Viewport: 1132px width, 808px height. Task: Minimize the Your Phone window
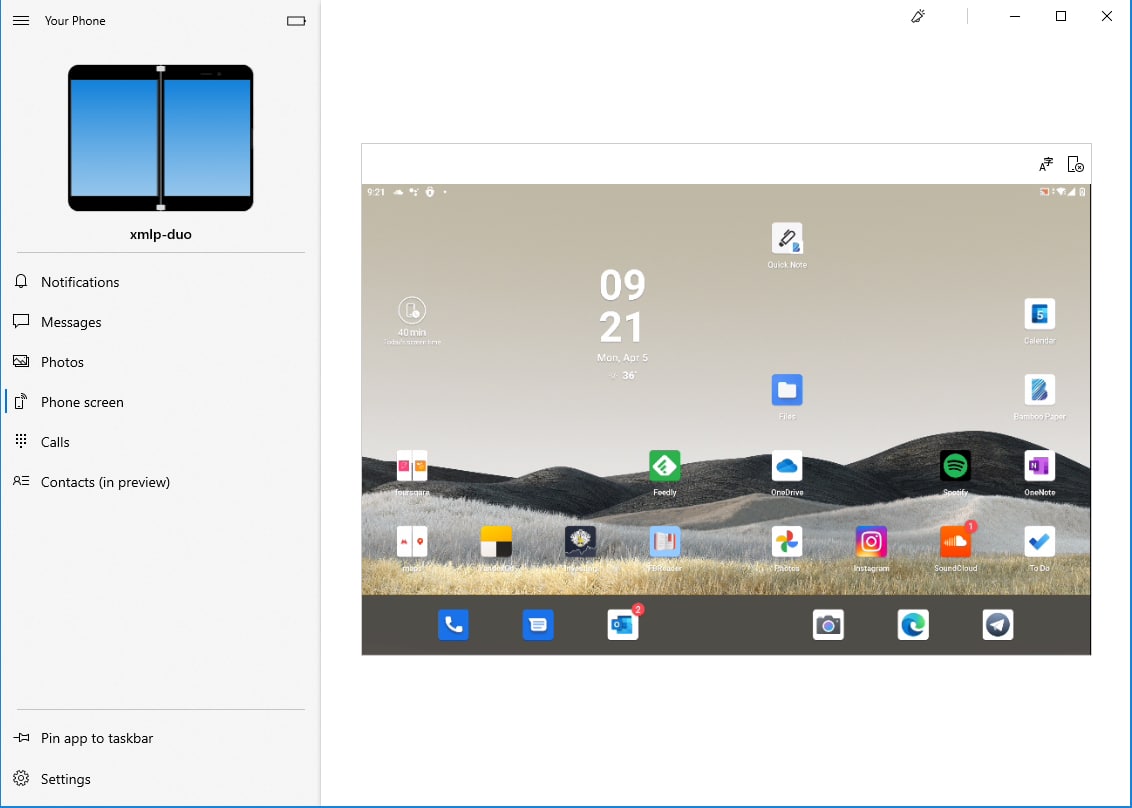1014,16
